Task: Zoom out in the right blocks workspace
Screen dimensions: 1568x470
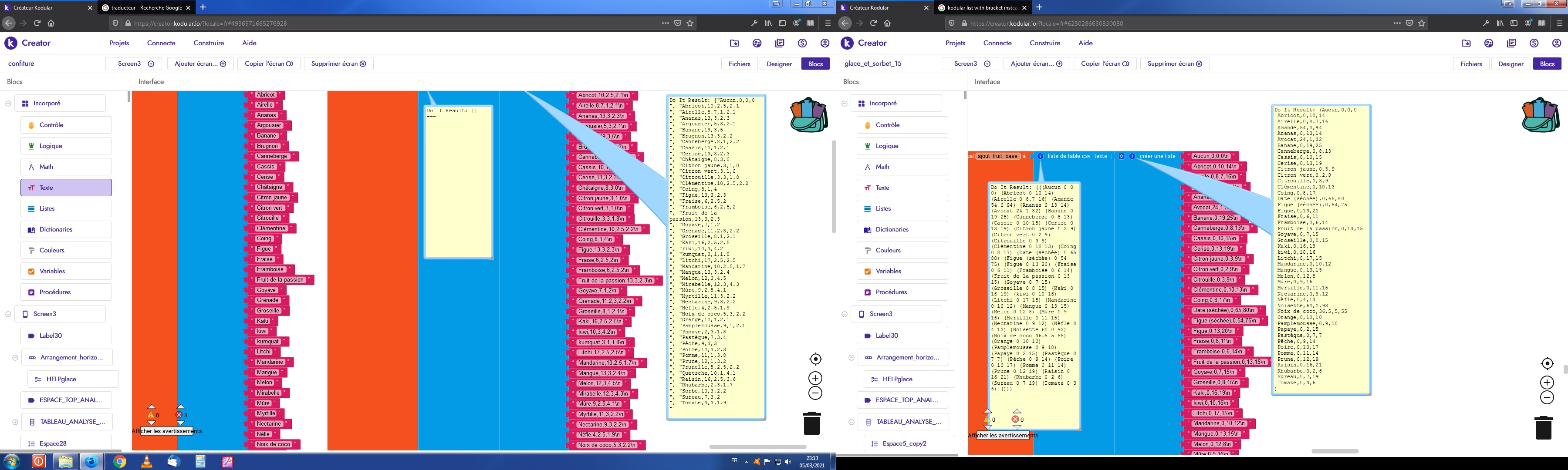Action: 1547,398
